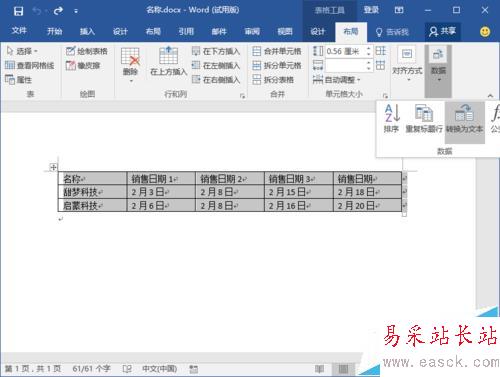Click the distribute rows icon
This screenshot has width=500, height=377.
pos(381,51)
